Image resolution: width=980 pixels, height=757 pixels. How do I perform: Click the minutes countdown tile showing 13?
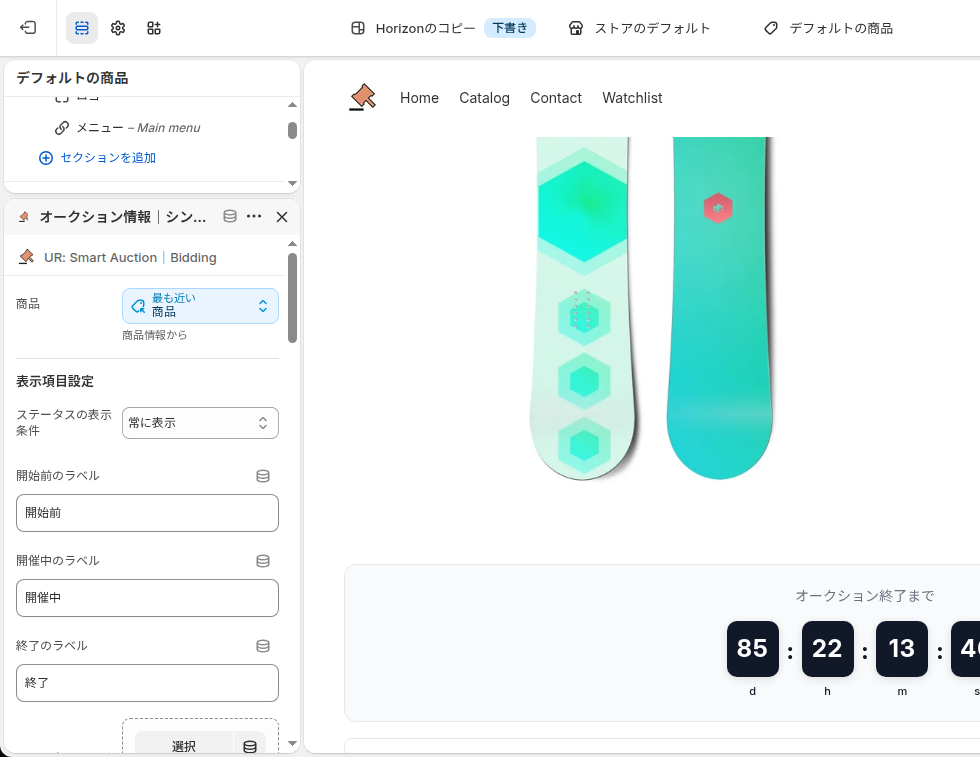(902, 649)
